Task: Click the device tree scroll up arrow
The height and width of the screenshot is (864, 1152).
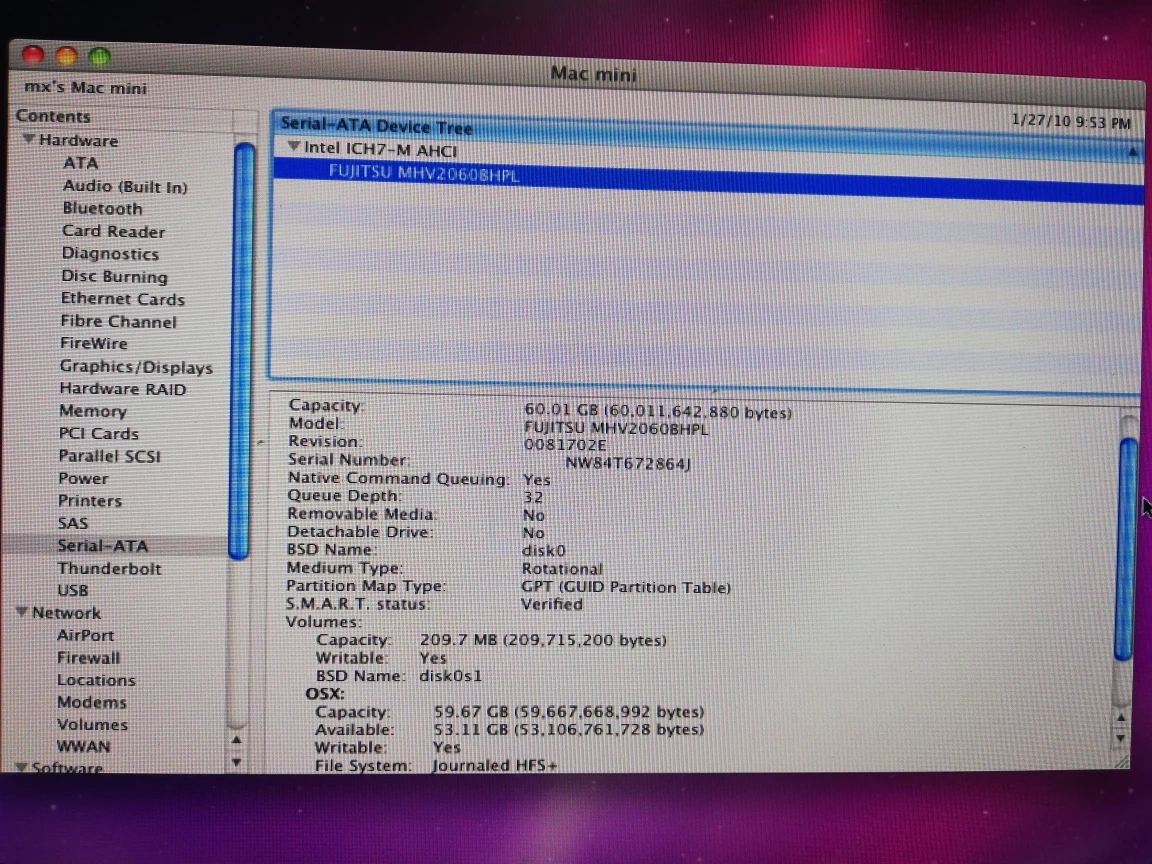Action: coord(1132,152)
